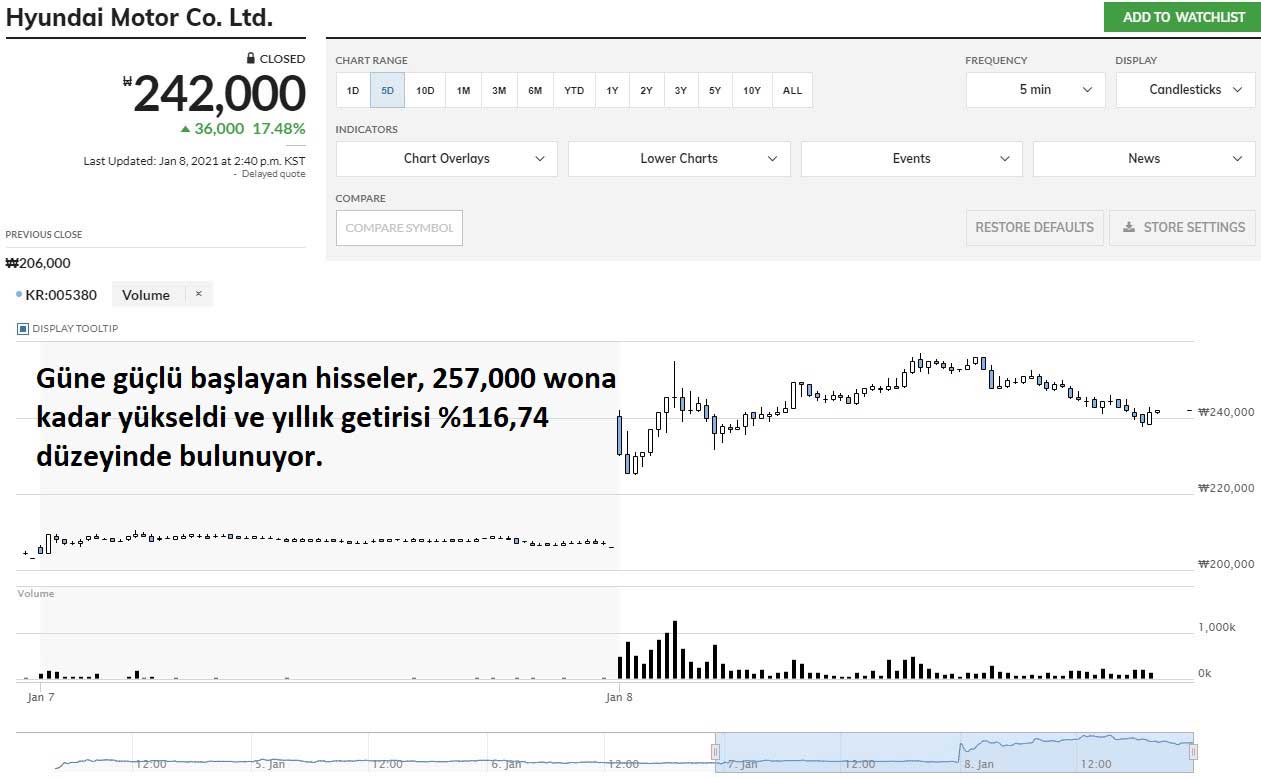Click the Hyundai Motor Co. Ltd. title
This screenshot has width=1261, height=778.
139,18
